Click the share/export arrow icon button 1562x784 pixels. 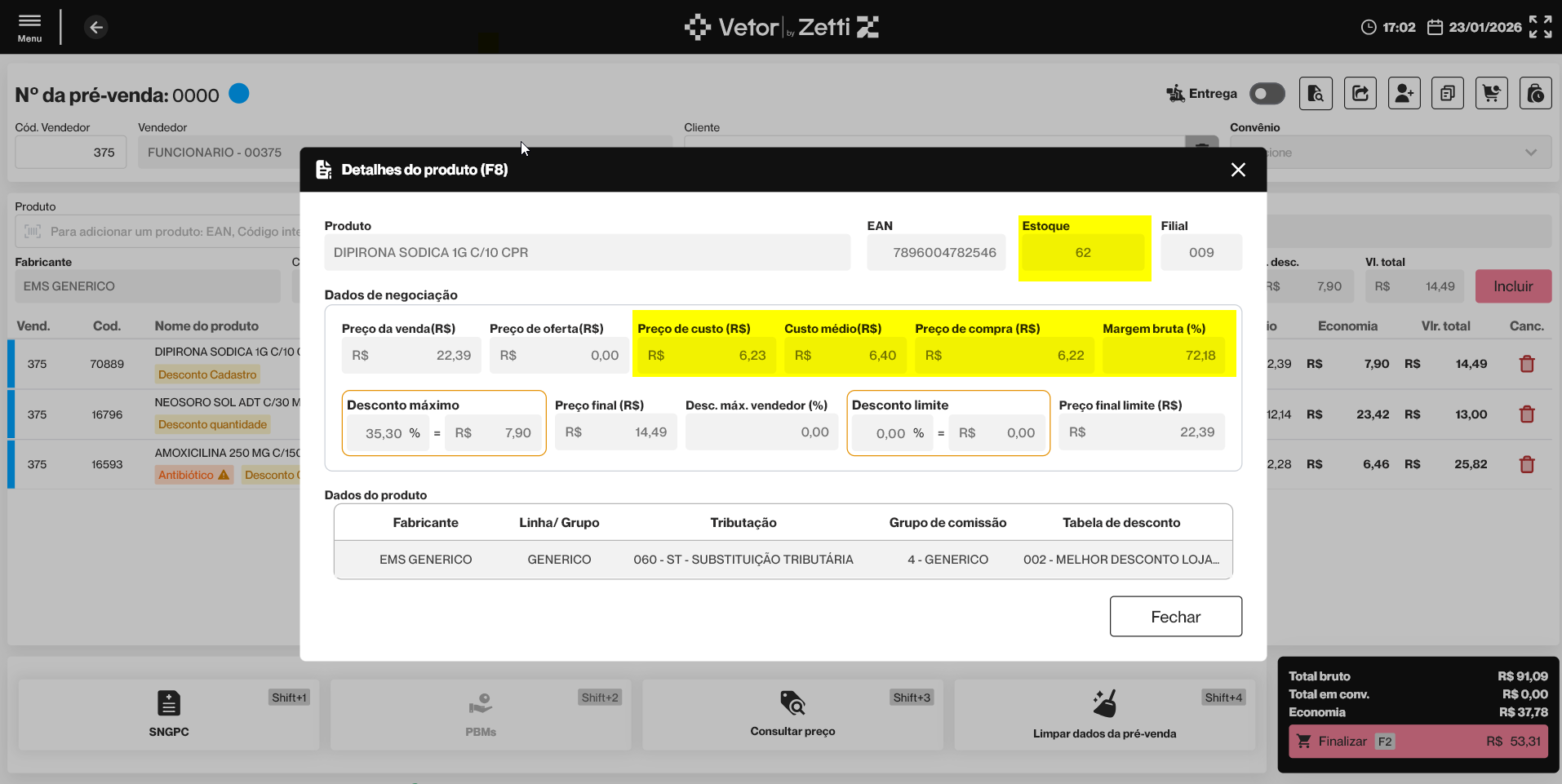1360,94
